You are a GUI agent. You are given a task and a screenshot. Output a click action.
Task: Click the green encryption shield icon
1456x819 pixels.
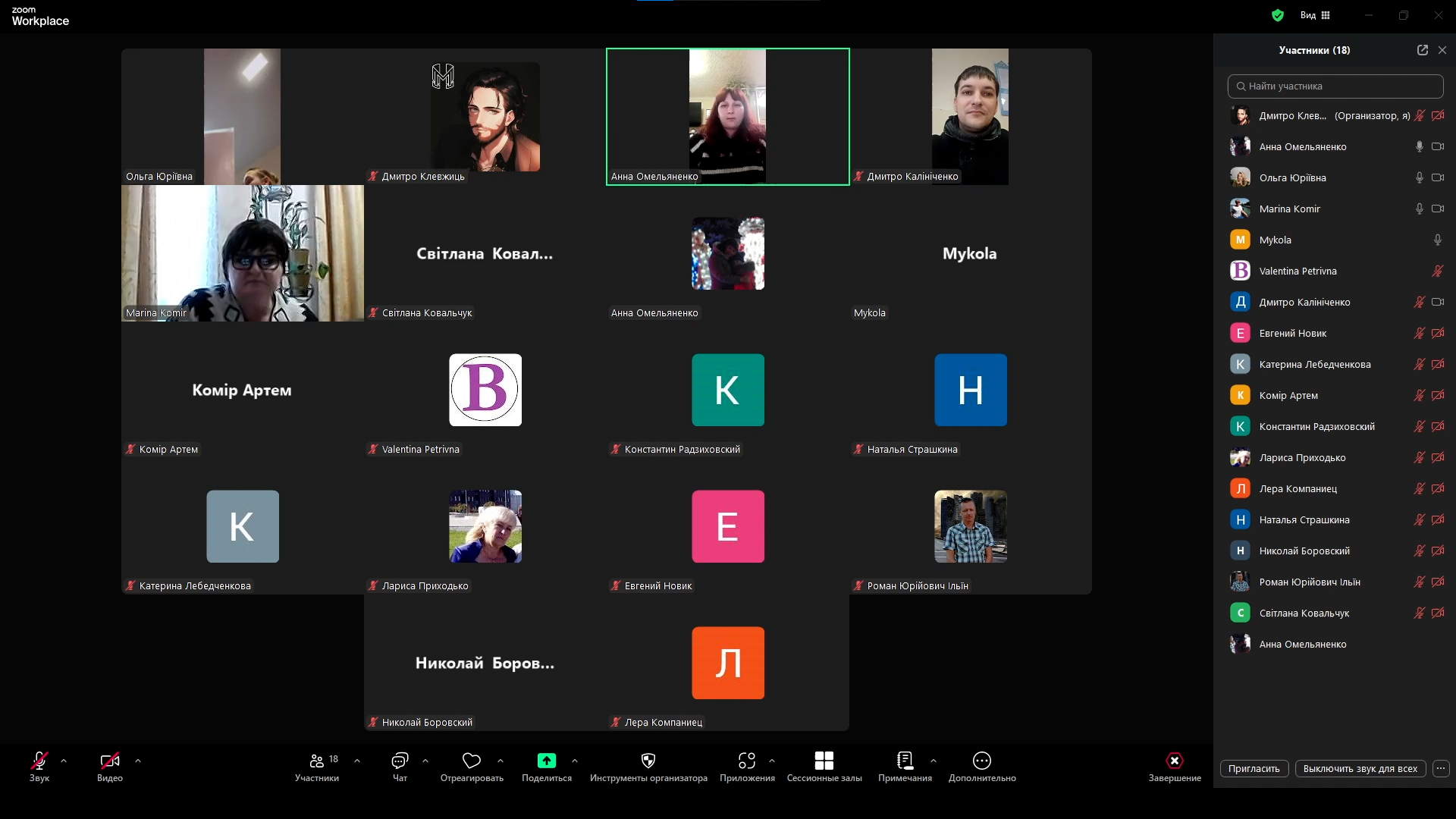tap(1278, 15)
